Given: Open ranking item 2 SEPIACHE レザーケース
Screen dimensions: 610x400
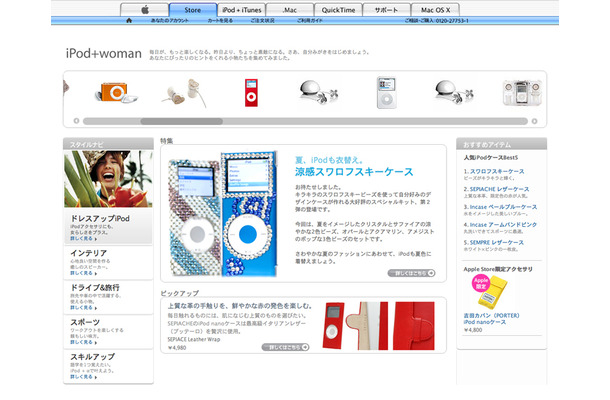Looking at the screenshot, I should 496,189.
